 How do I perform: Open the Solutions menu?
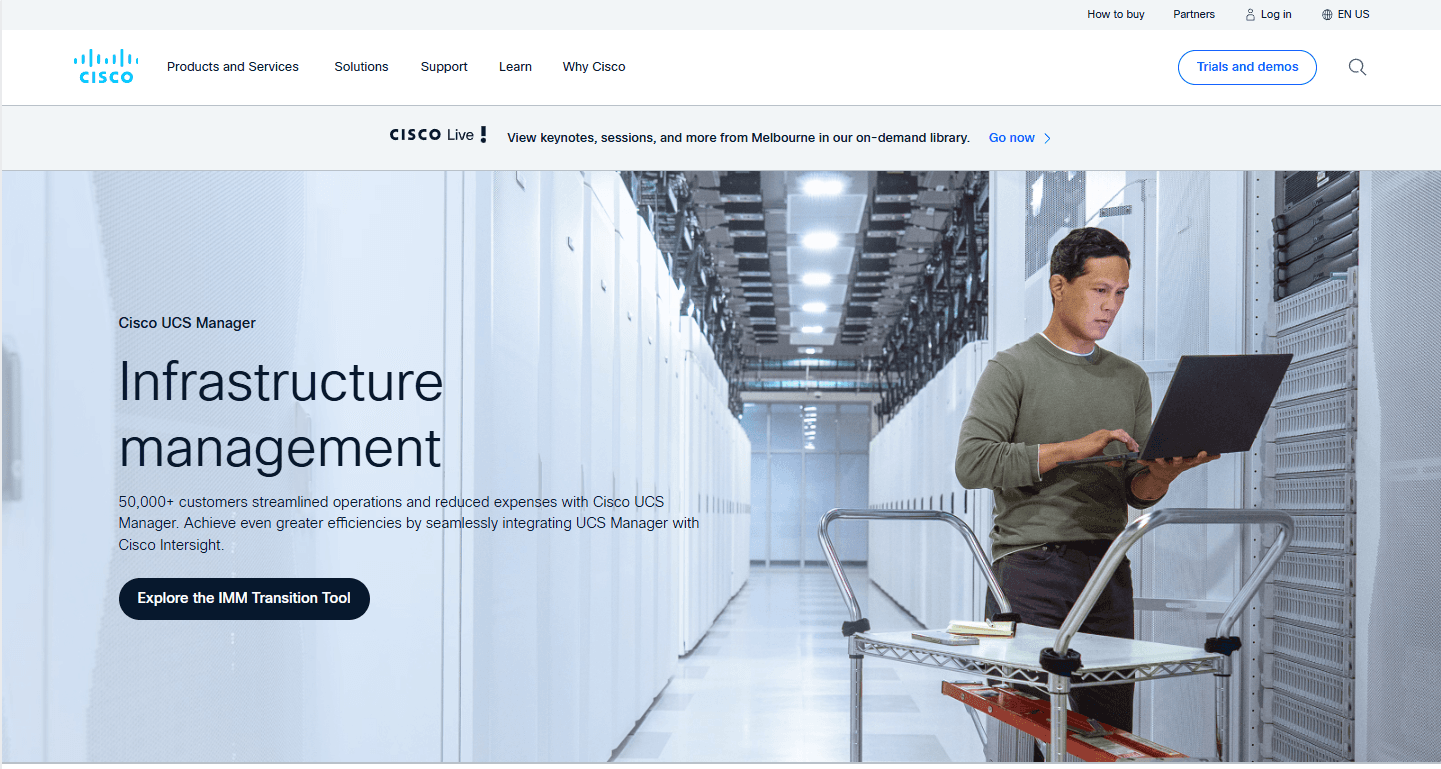pyautogui.click(x=361, y=67)
